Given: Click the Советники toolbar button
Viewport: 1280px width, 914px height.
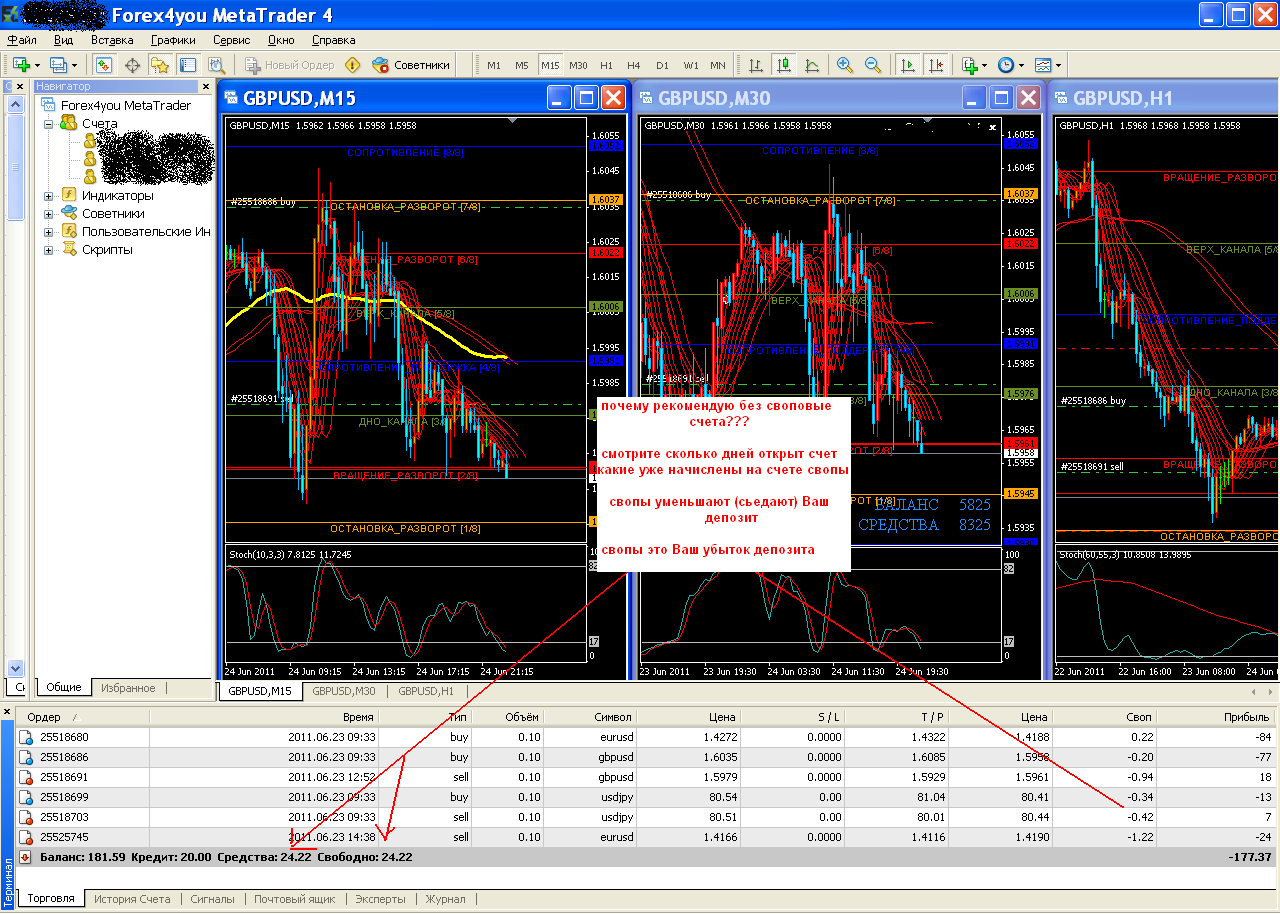Looking at the screenshot, I should coord(411,65).
